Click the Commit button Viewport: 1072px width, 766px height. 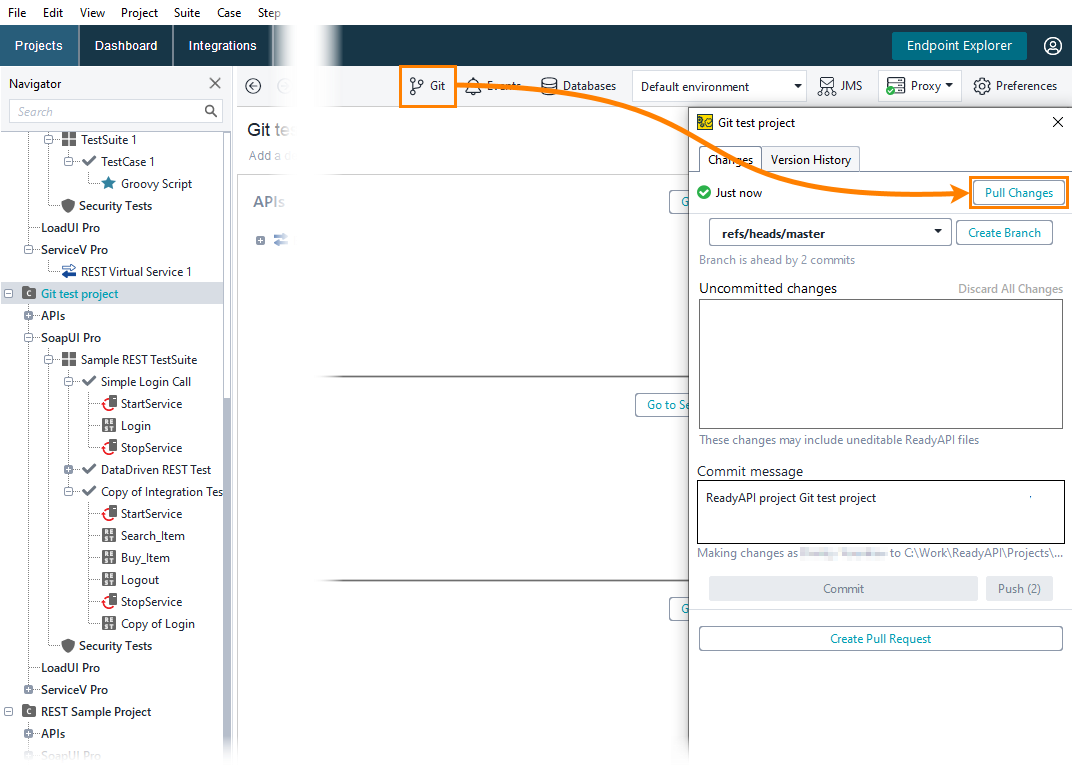(843, 589)
